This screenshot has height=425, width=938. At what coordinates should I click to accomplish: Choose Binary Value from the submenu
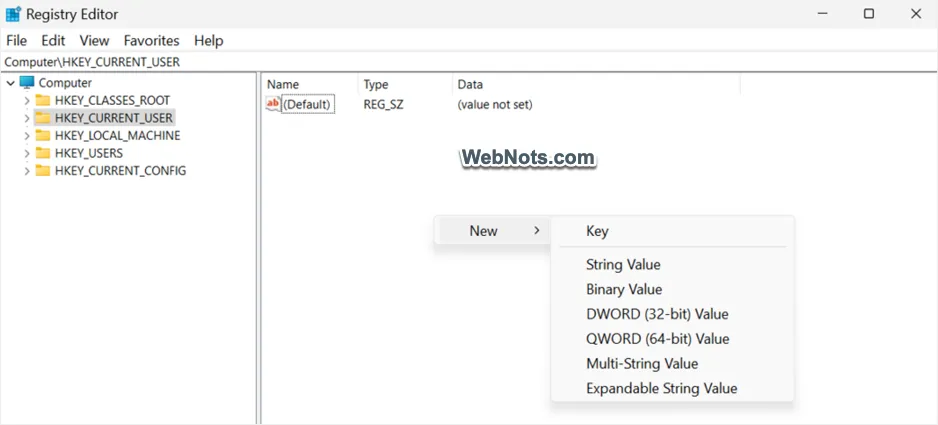(x=672, y=289)
